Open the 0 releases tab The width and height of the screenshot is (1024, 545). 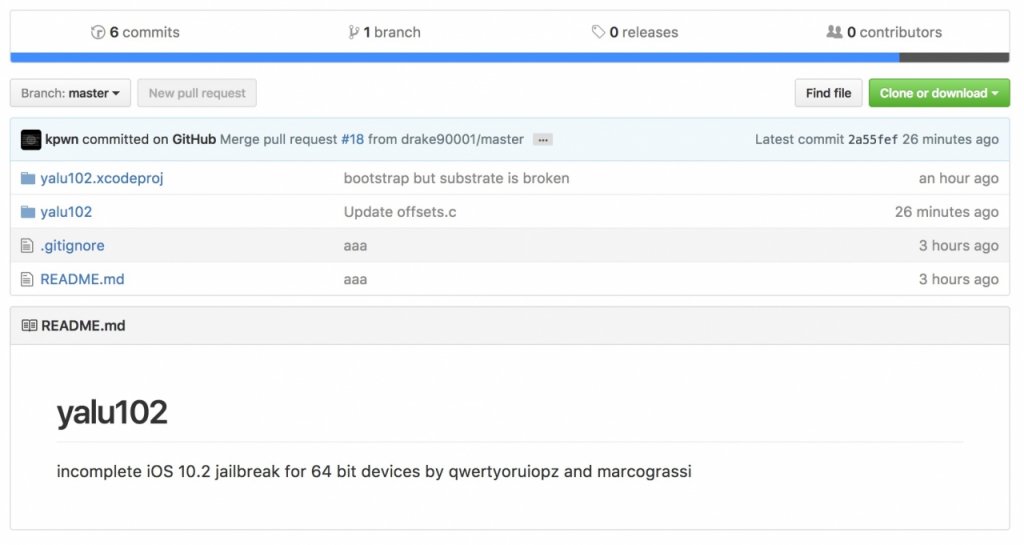[x=643, y=32]
